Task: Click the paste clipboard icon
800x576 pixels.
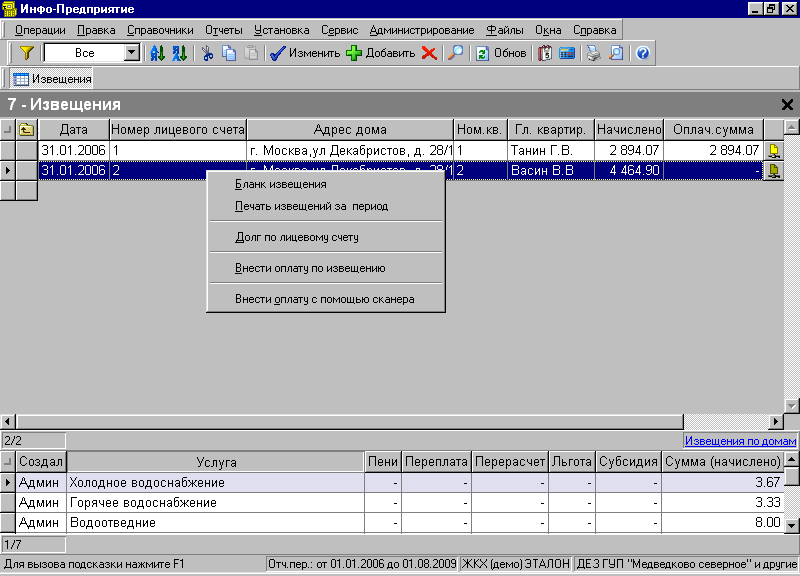Action: click(x=251, y=53)
